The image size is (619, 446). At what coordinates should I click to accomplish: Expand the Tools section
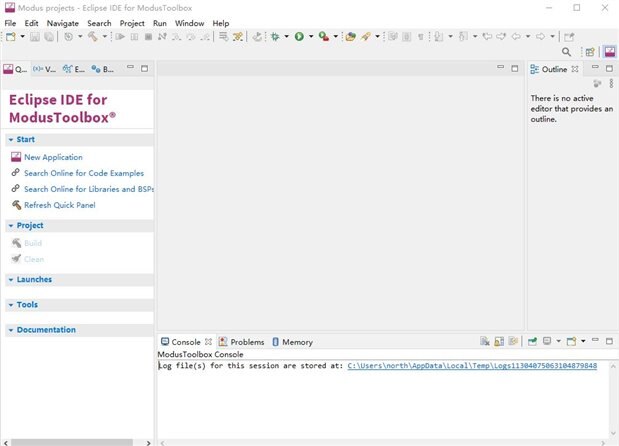[11, 305]
